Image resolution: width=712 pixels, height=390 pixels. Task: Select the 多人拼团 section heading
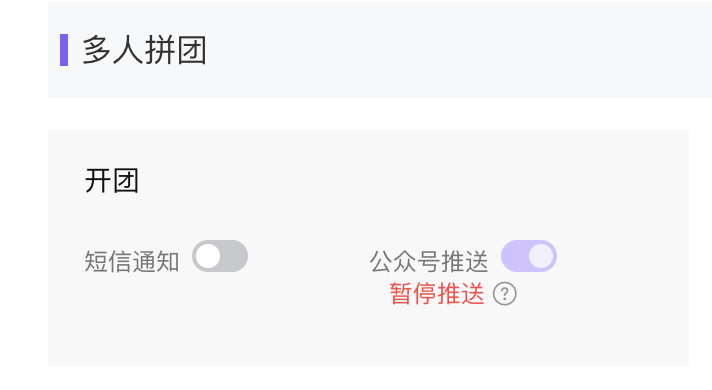(144, 50)
